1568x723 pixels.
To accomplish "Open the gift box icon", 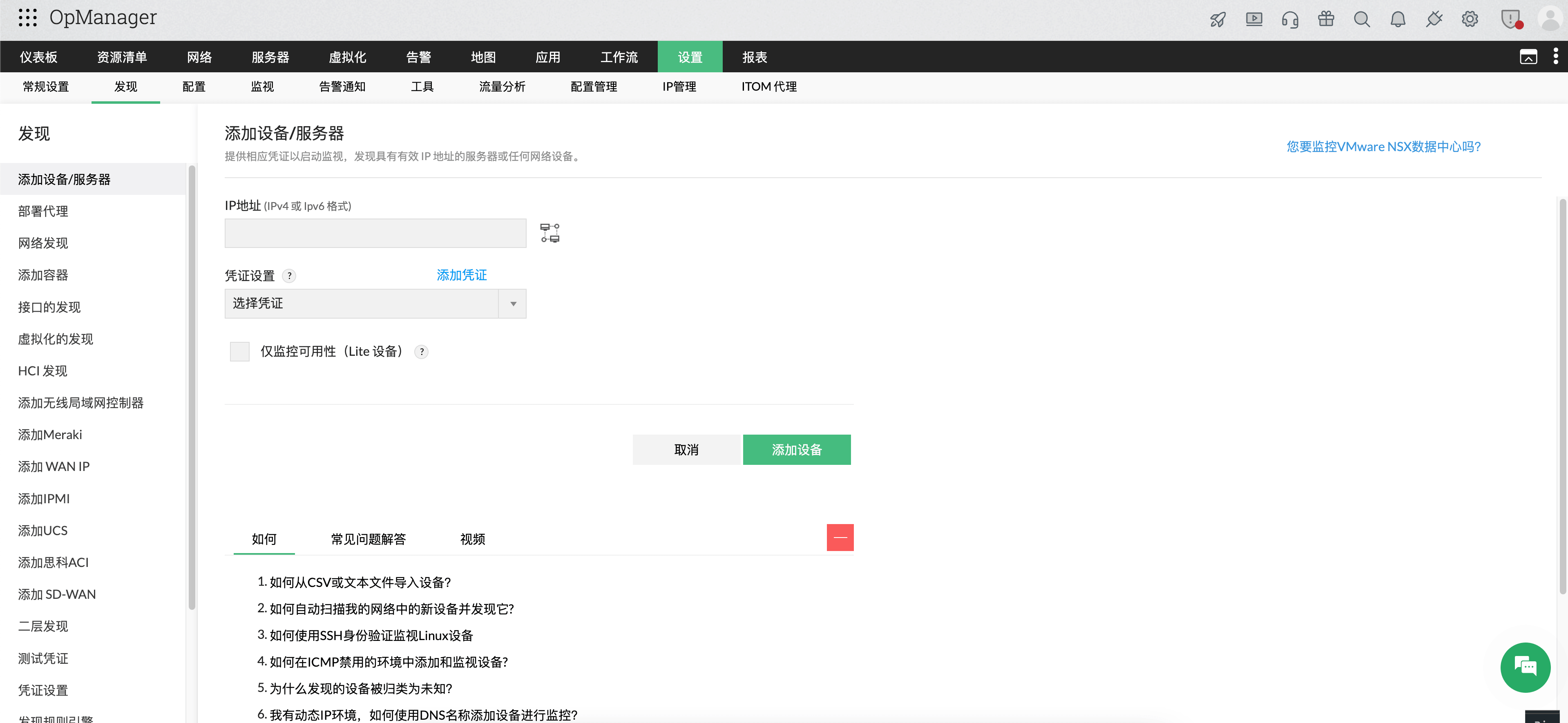I will pos(1326,19).
